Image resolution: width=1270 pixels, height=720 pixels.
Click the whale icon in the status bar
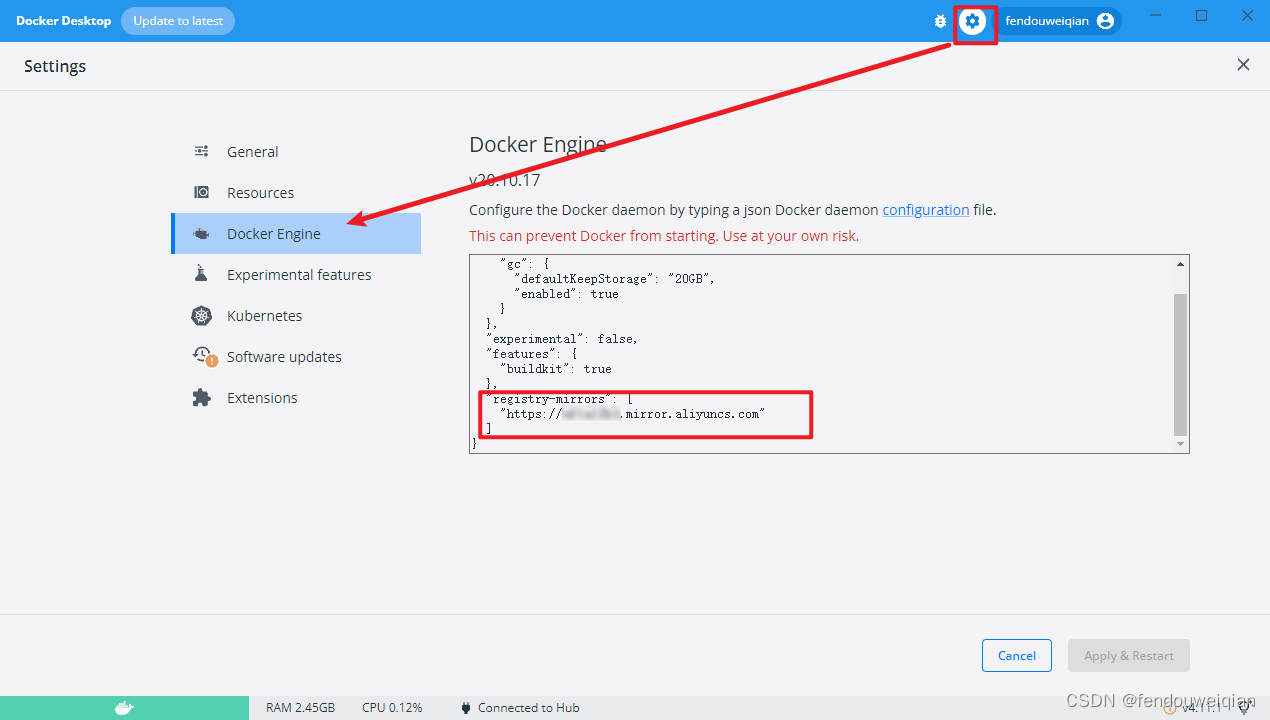(125, 708)
